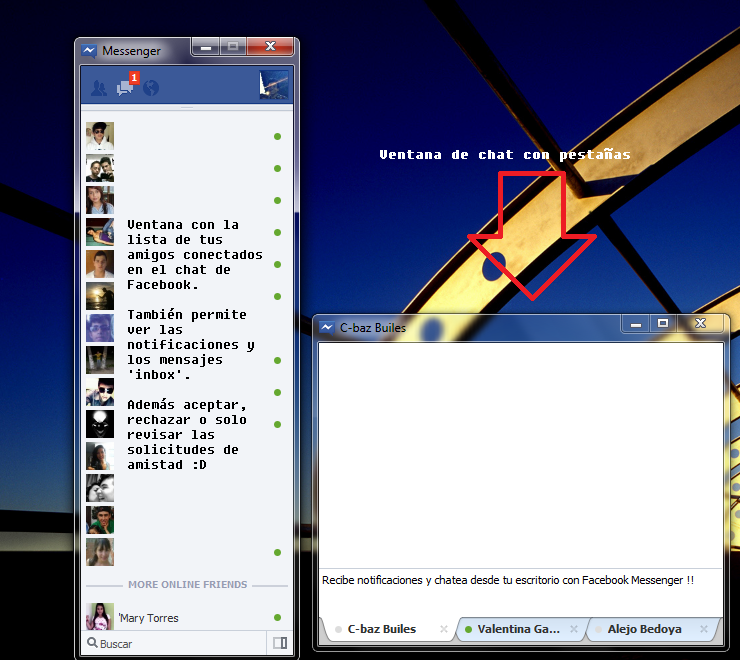Open chat with 'Mary Torres
This screenshot has height=660, width=740.
(x=187, y=618)
